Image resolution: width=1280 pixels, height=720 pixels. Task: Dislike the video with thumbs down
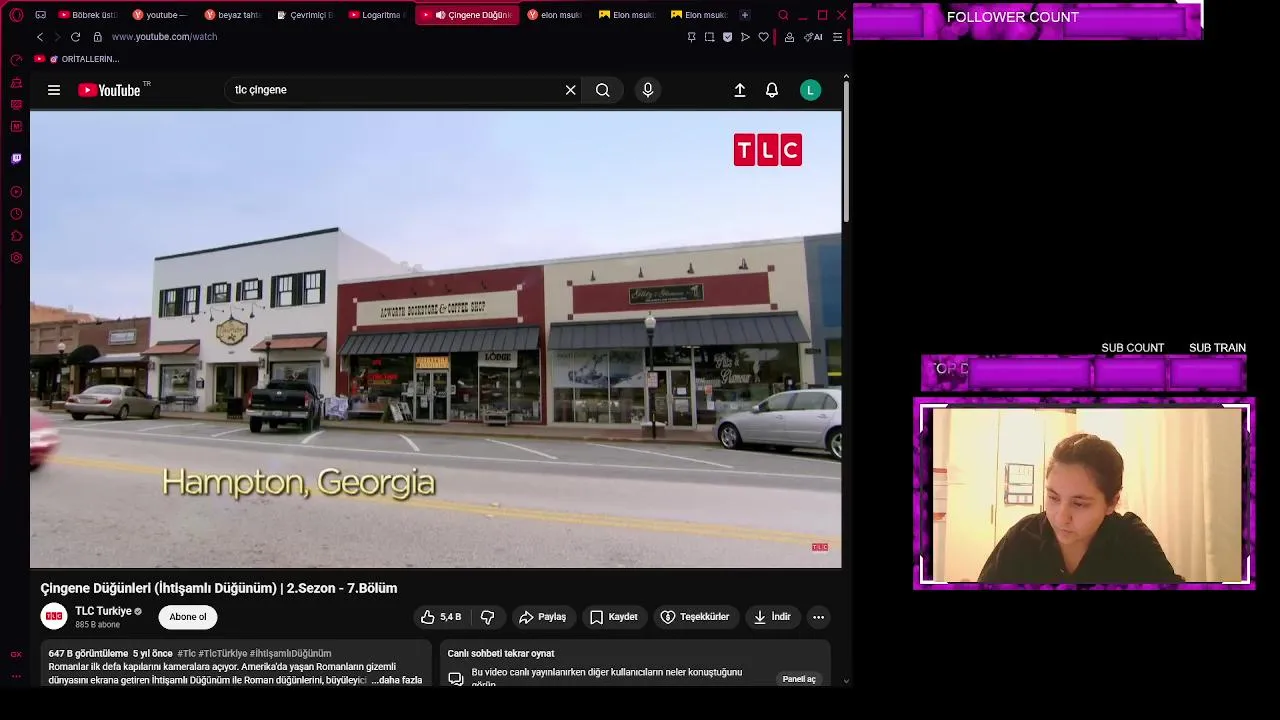pyautogui.click(x=488, y=617)
